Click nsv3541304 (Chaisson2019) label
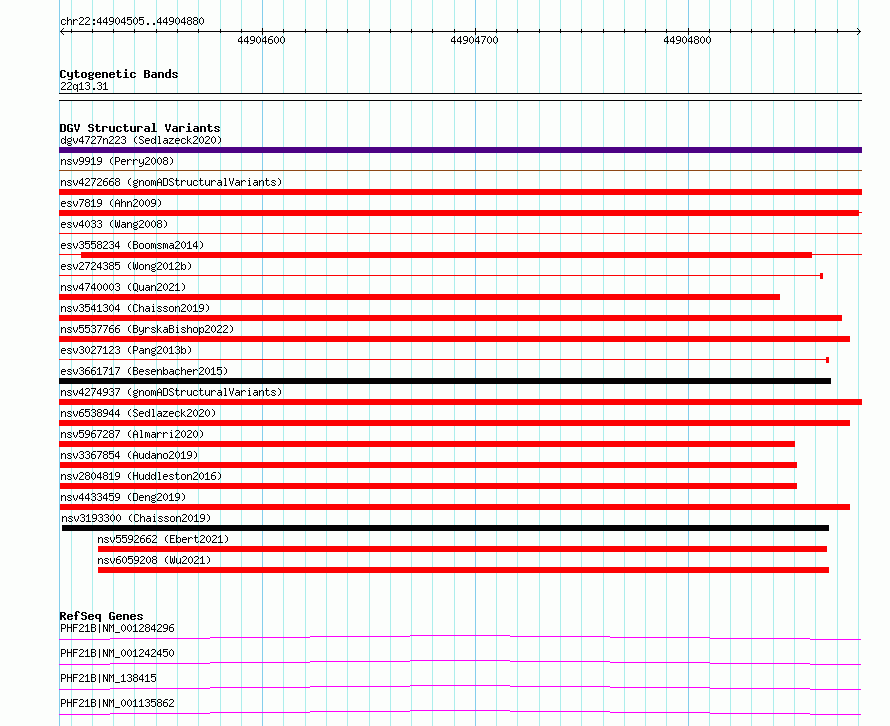 [135, 308]
